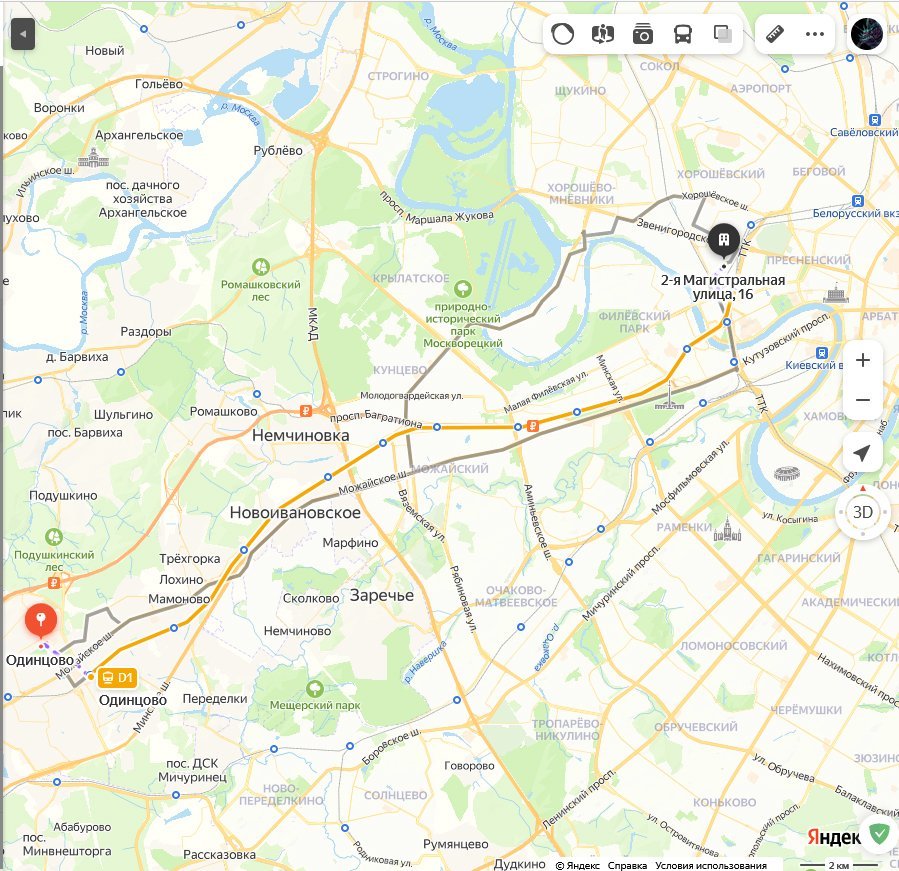
Task: Click the D1 Одинцово train station badge
Action: point(118,678)
